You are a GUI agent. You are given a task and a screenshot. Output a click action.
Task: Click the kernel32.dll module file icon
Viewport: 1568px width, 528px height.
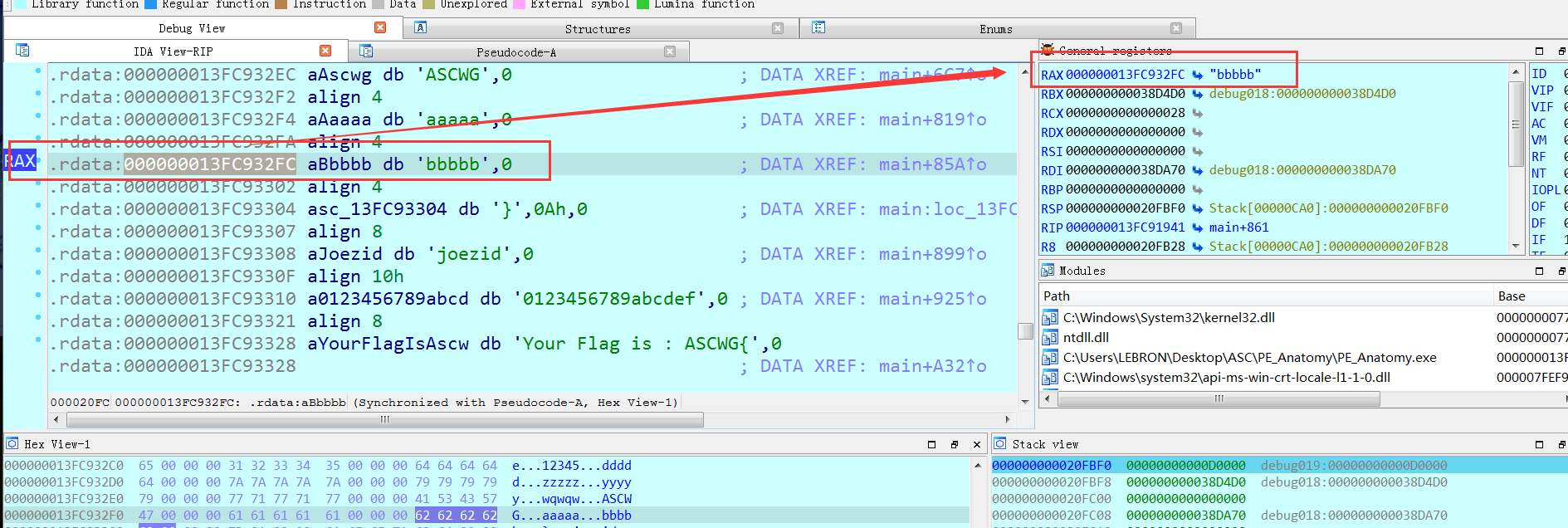[1050, 317]
